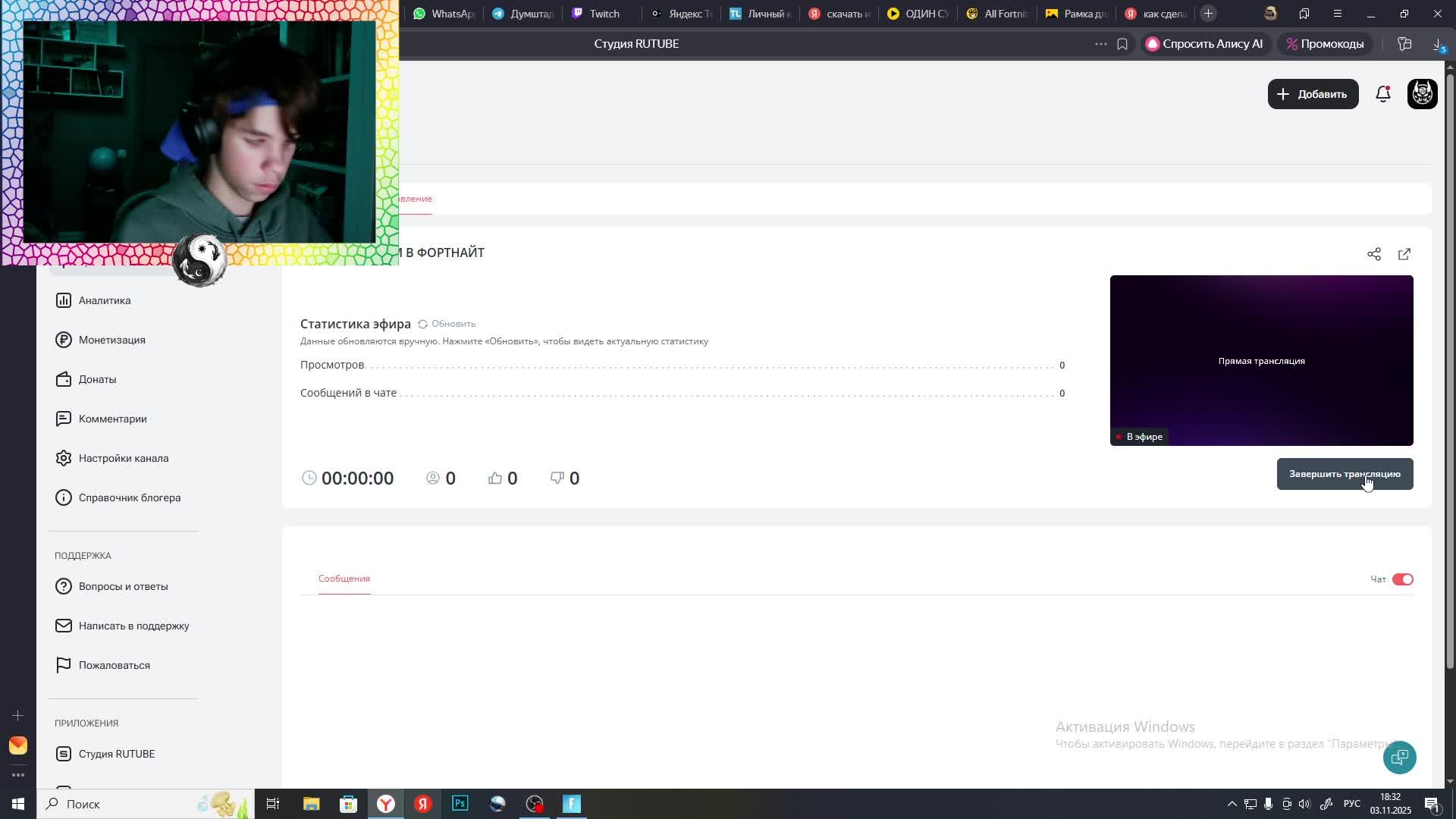Toggle the Chat switch off

(1402, 579)
